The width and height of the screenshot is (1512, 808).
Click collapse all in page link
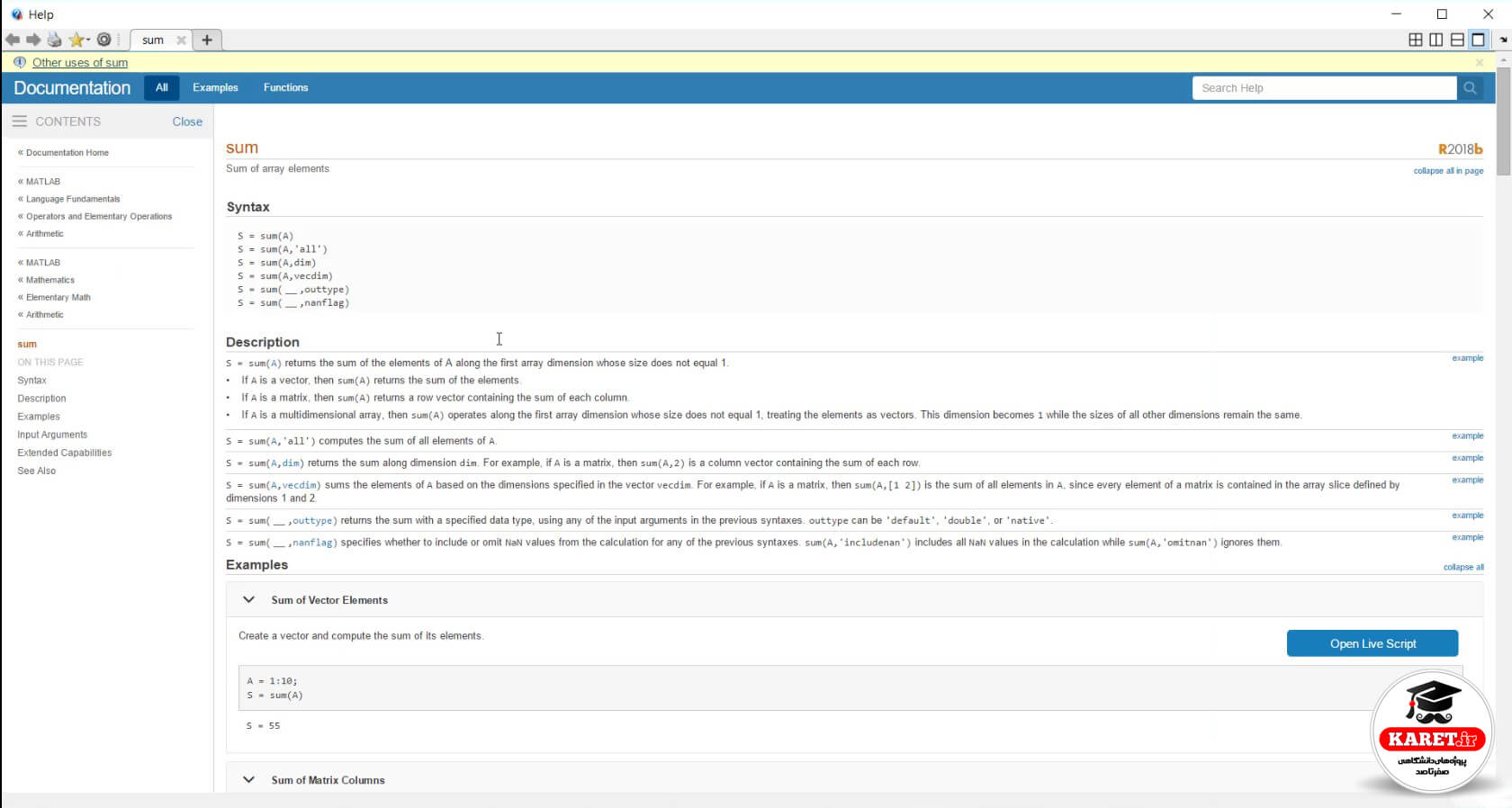(1448, 171)
